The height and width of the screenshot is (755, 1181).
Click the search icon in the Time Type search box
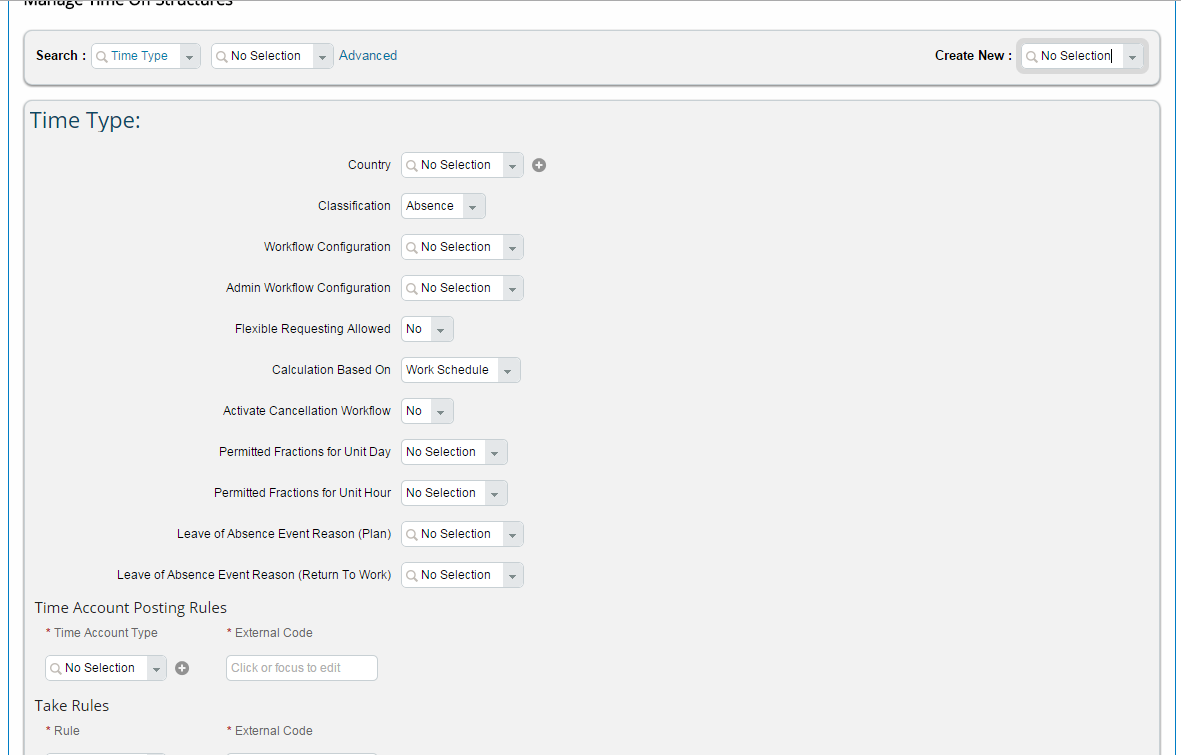click(x=102, y=57)
